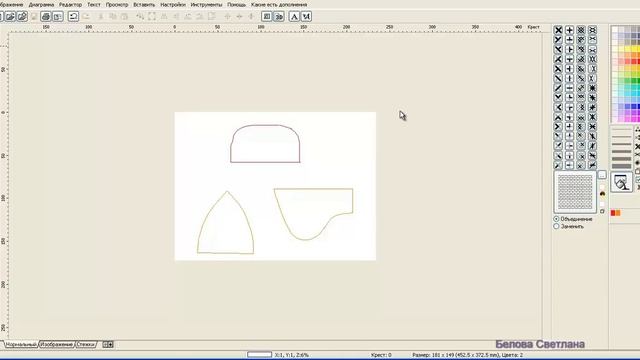Select the red used-color swatch below the palette
640x360 pixels.
point(613,213)
